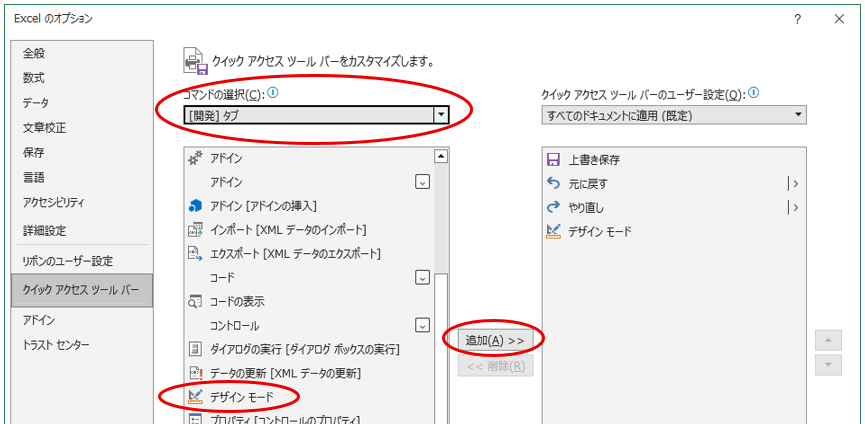Click the 元に戻す undo arrow icon
This screenshot has height=424, width=865.
[x=553, y=183]
